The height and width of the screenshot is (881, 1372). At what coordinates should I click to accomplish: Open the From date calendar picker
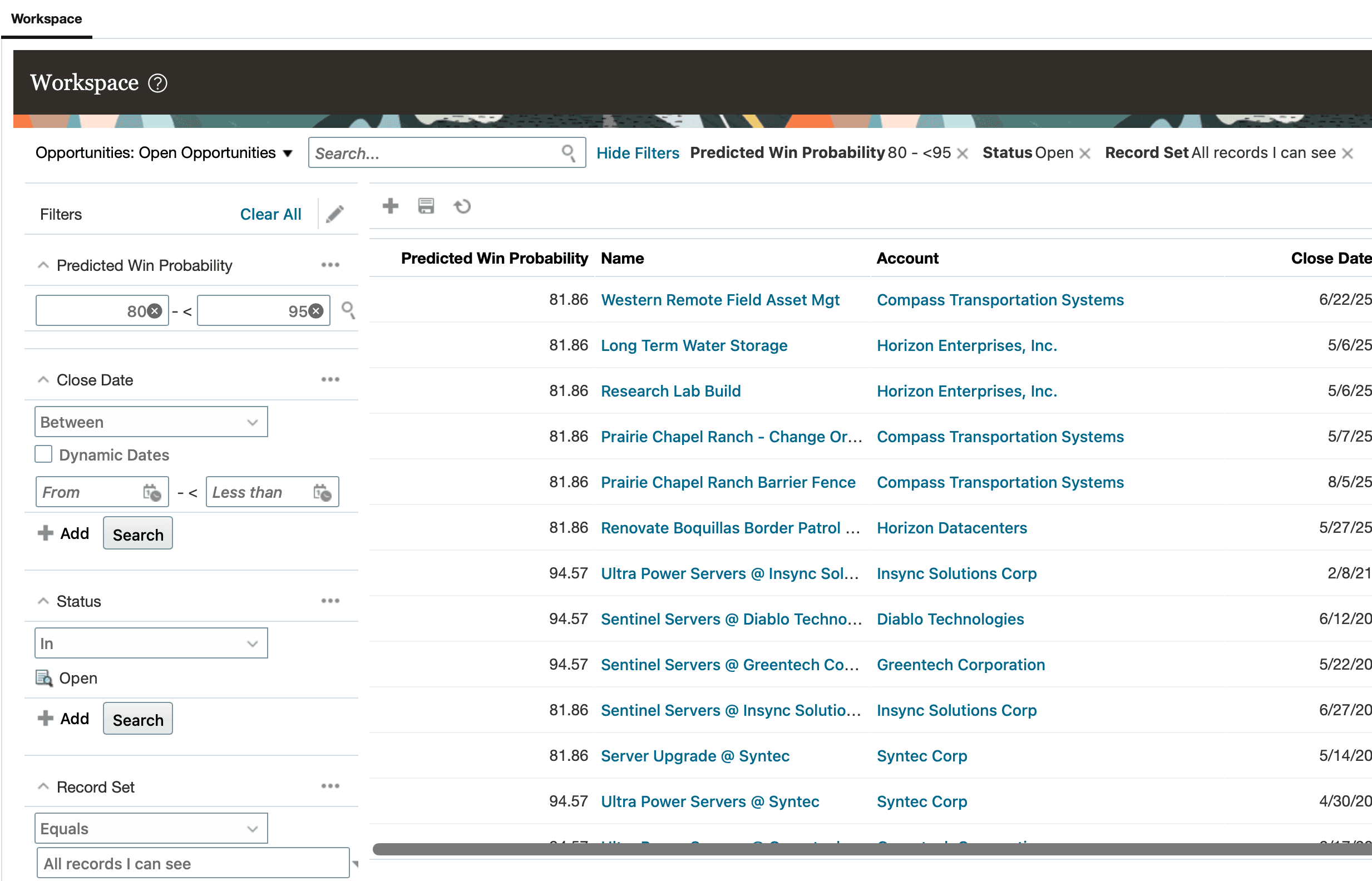(152, 492)
